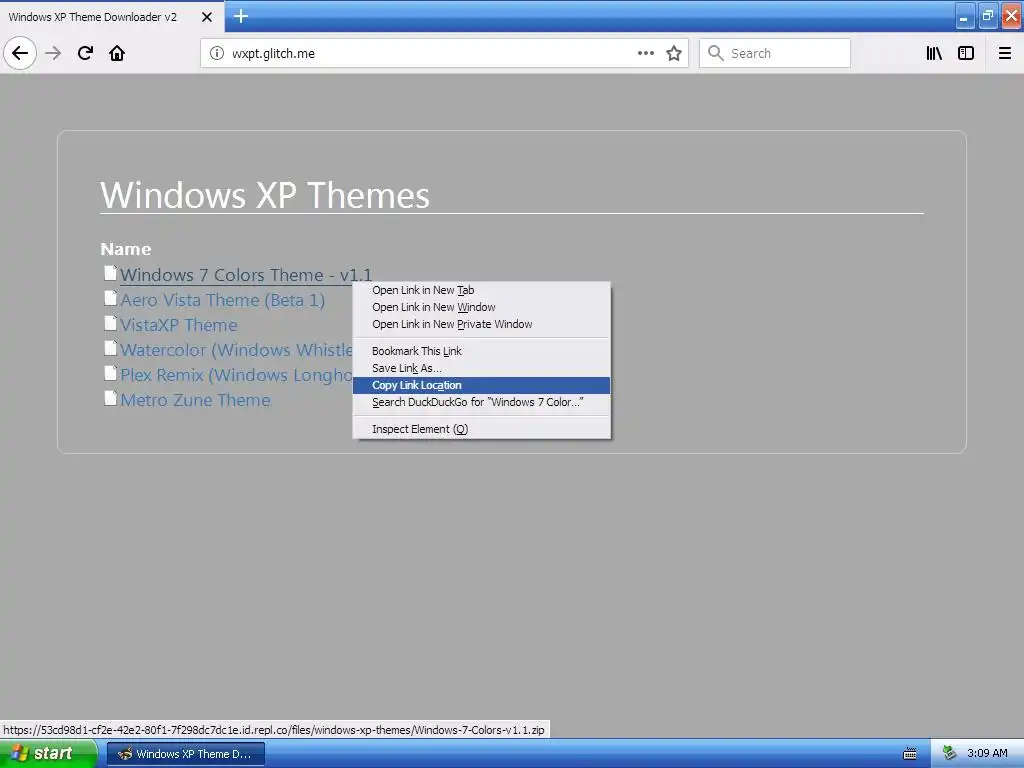Open the Windows Start menu
1024x768 pixels.
pos(48,754)
